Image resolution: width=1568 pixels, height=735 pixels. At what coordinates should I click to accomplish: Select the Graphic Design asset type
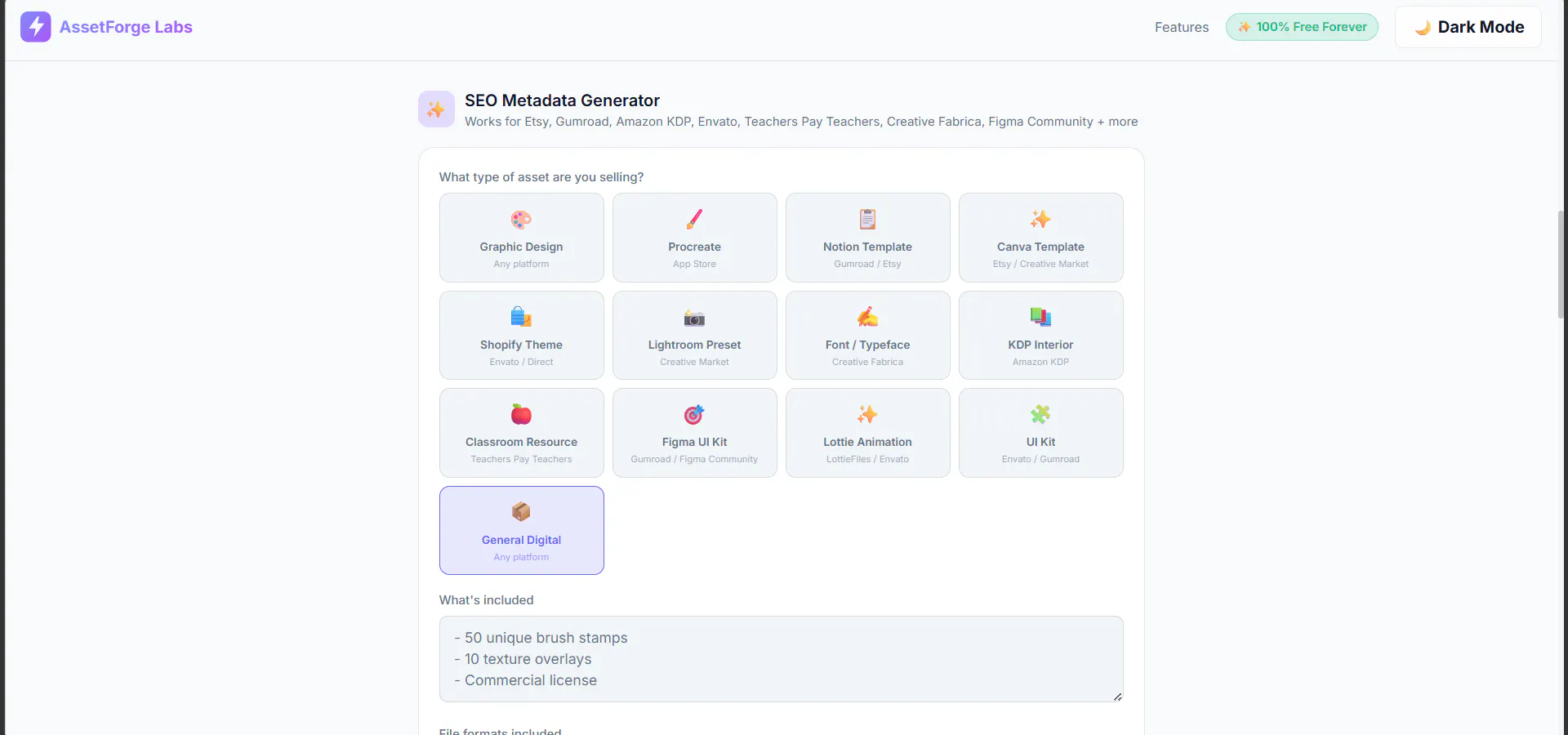tap(522, 238)
